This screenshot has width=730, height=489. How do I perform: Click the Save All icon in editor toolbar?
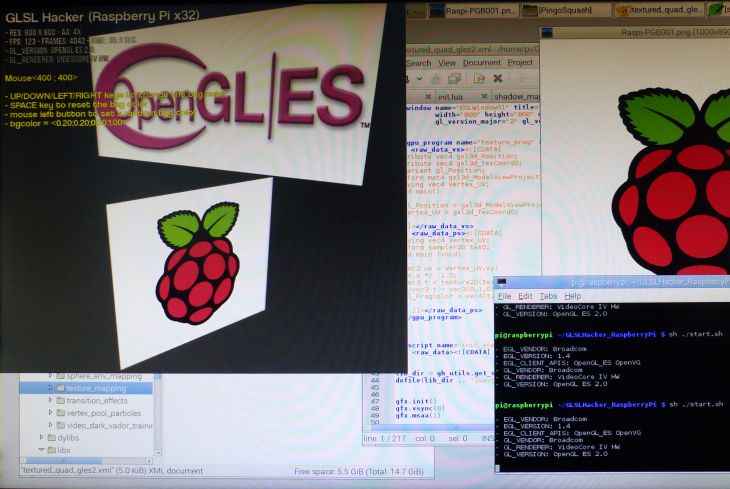pos(454,79)
